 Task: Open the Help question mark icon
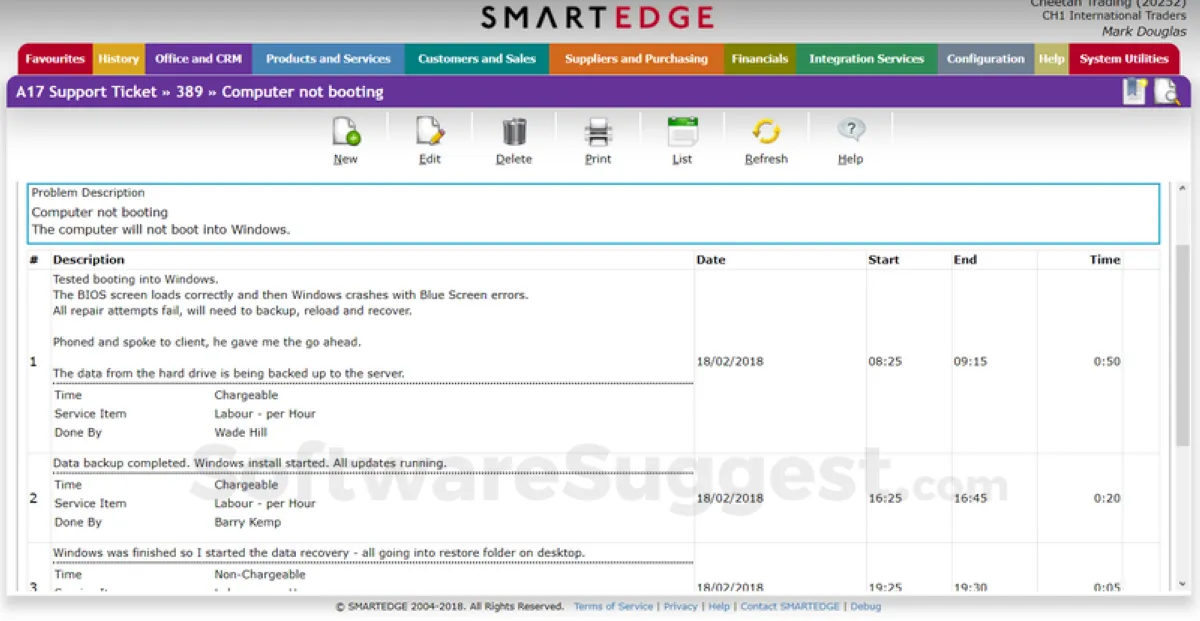point(850,131)
